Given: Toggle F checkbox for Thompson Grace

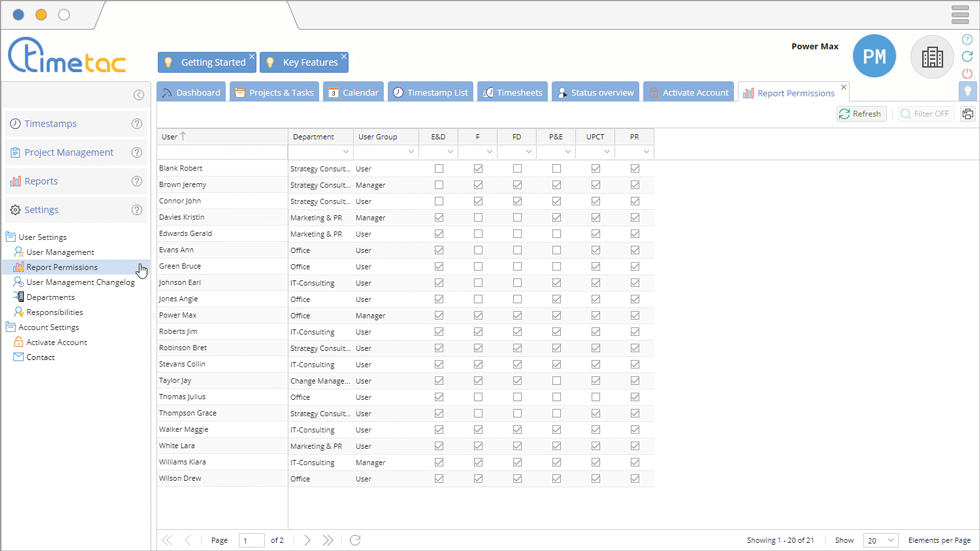Looking at the screenshot, I should 478,413.
